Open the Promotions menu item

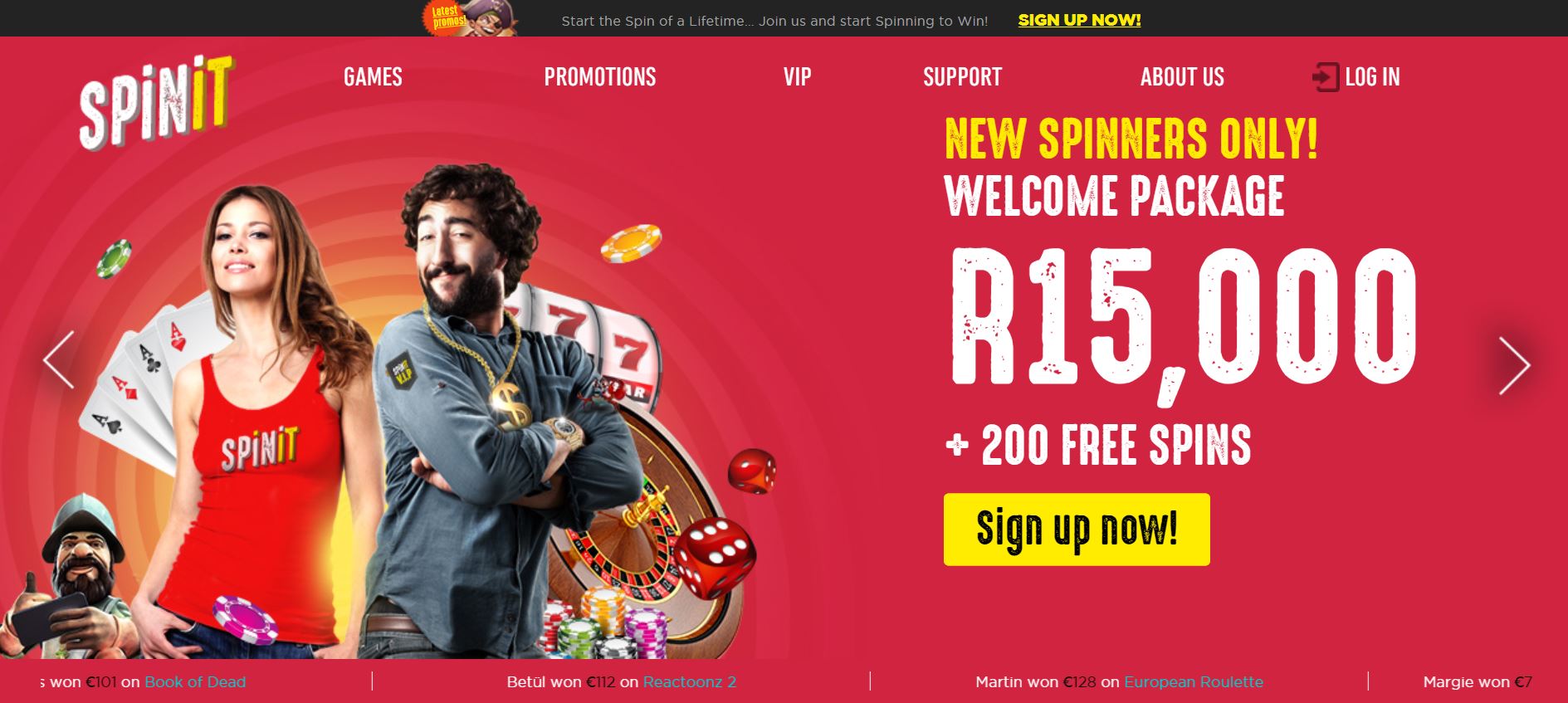pyautogui.click(x=599, y=77)
